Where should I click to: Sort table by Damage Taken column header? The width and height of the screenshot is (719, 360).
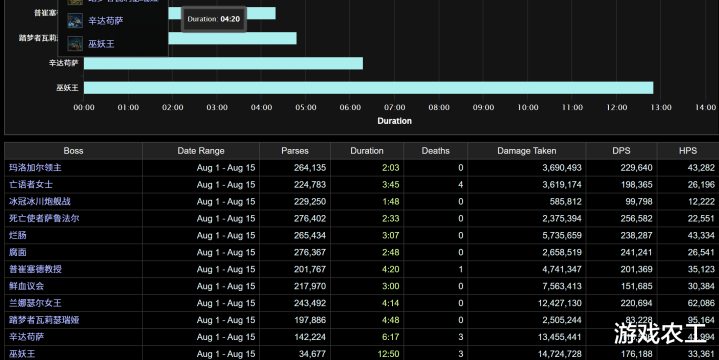pos(526,151)
